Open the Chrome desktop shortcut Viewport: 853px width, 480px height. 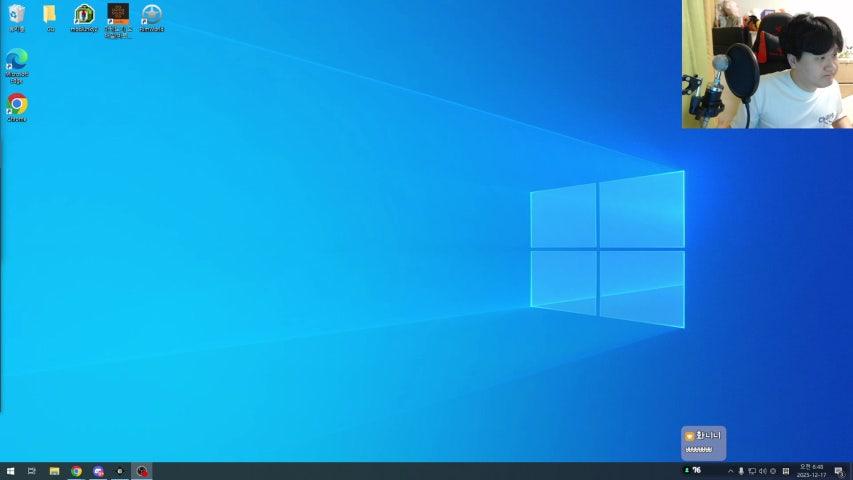click(16, 107)
